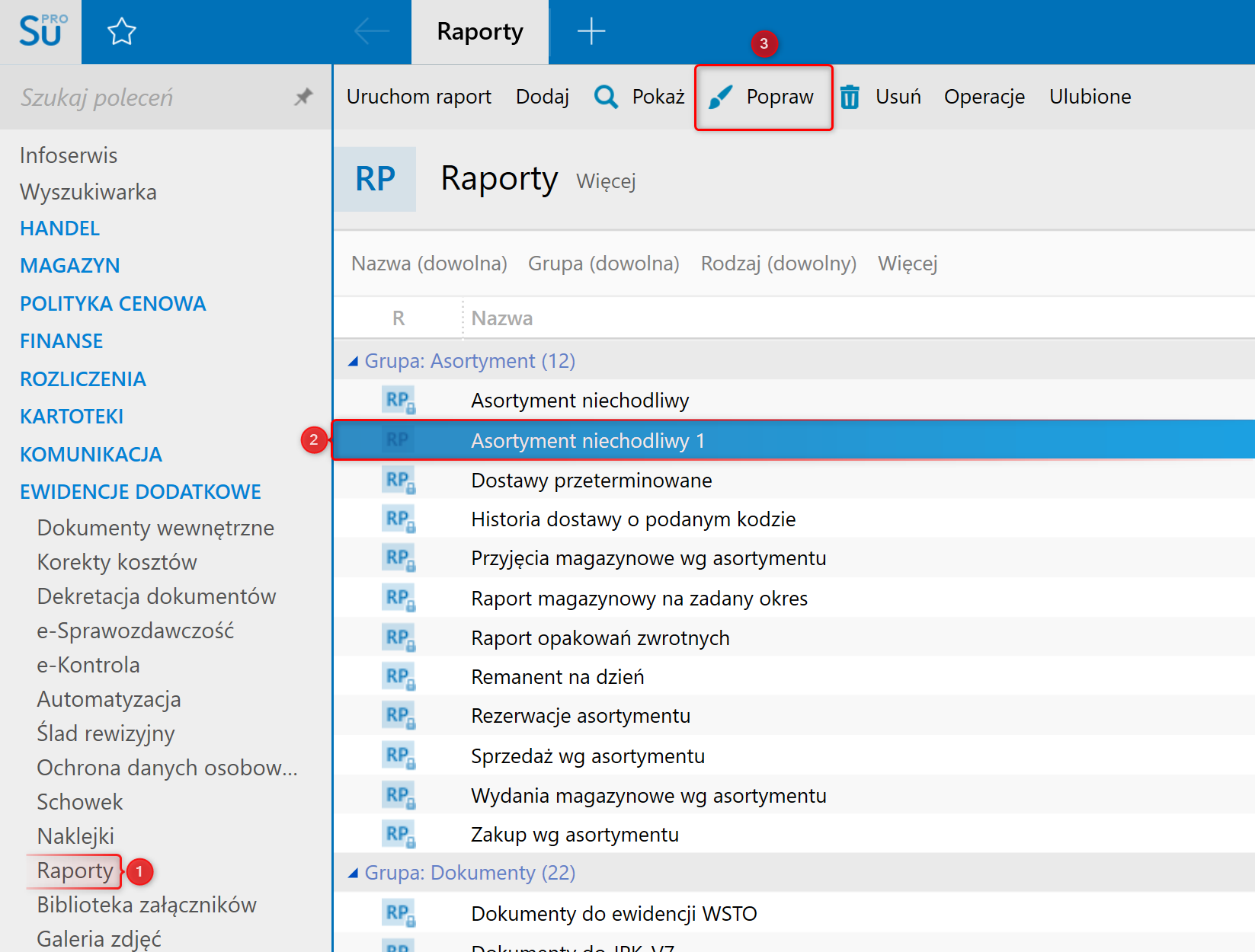Select Raport opakowań zwrotnych row
1255x952 pixels.
point(600,638)
